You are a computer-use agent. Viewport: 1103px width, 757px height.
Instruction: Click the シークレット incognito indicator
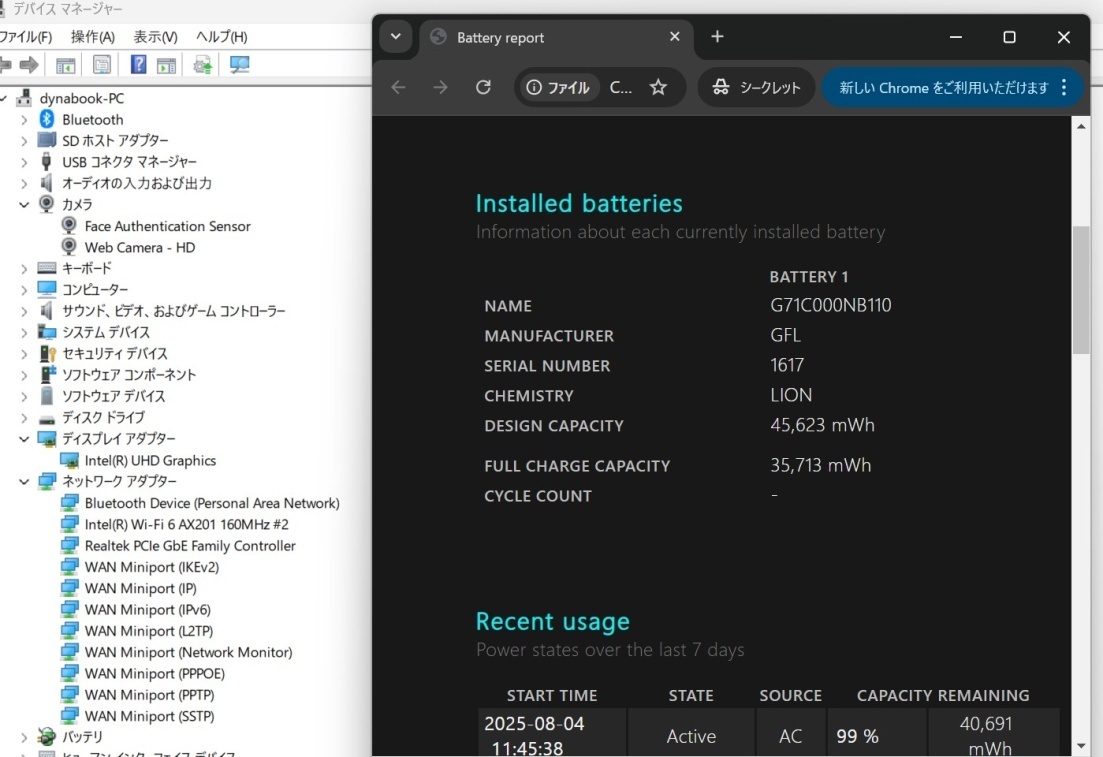click(x=757, y=88)
